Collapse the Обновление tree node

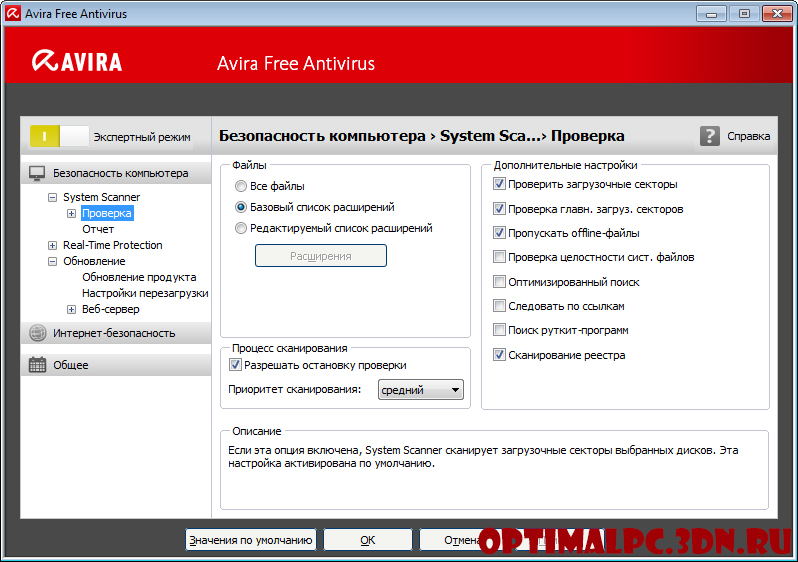52,261
